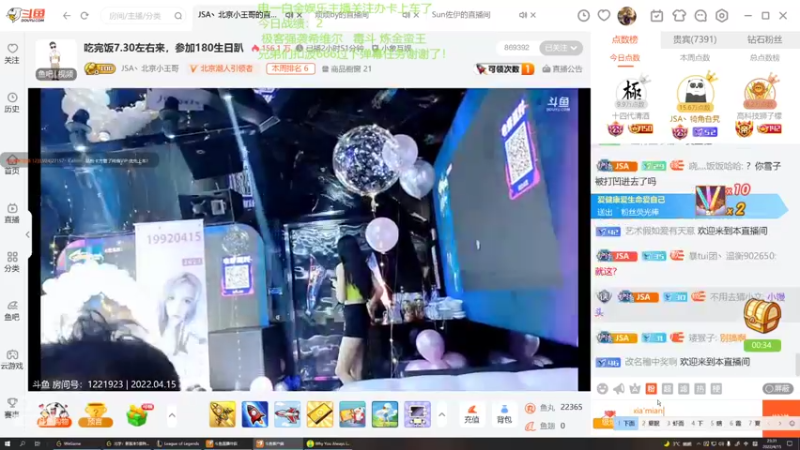Open the user avatar profile
Image resolution: width=800 pixels, height=450 pixels.
point(627,16)
